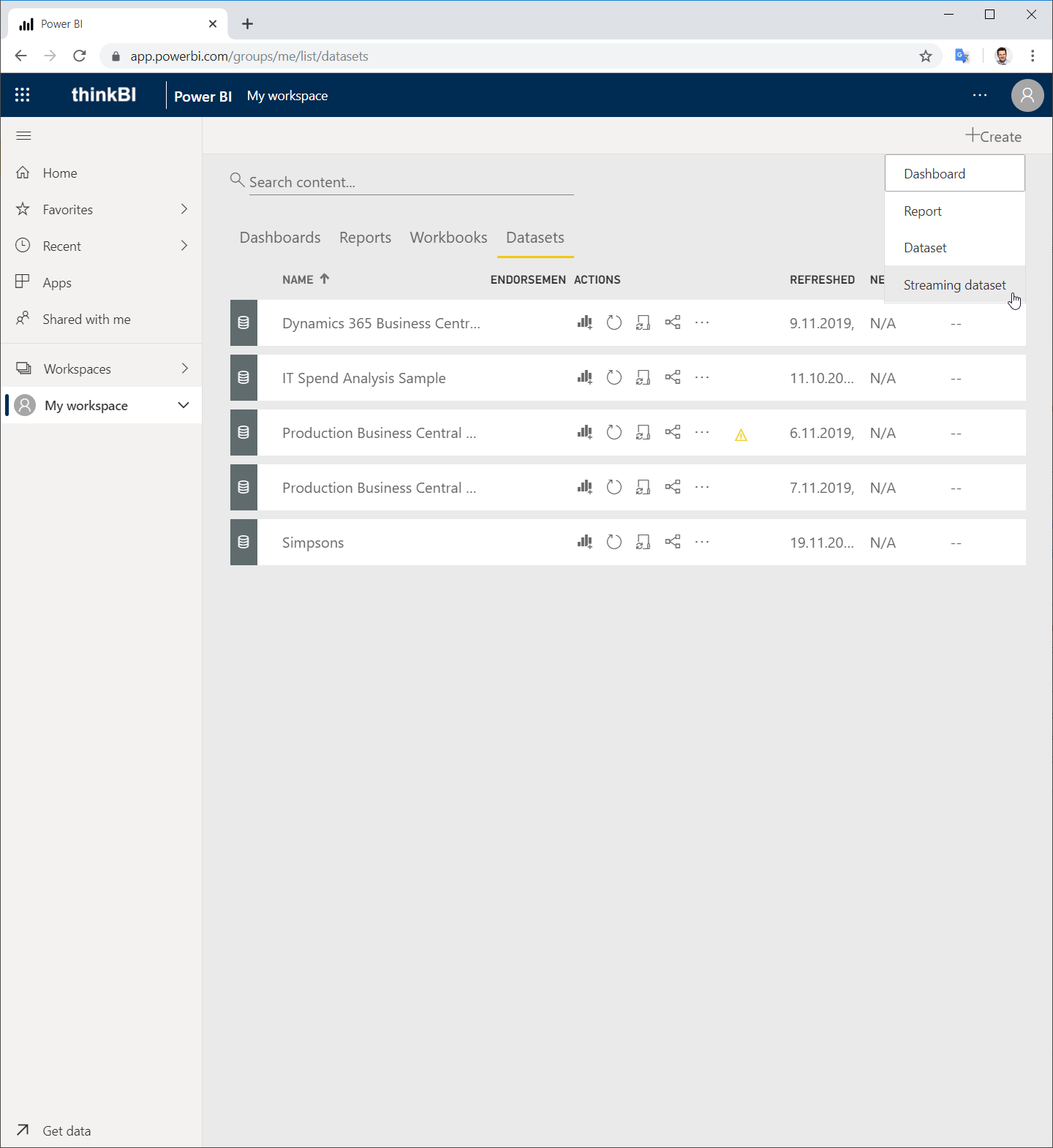Schedule refresh for the Simpsons dataset
Screen dimensions: 1053x1148
[643, 542]
